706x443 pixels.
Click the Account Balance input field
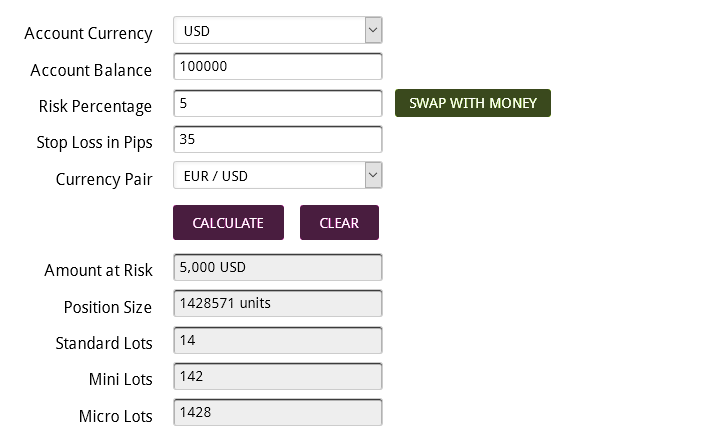pos(277,67)
